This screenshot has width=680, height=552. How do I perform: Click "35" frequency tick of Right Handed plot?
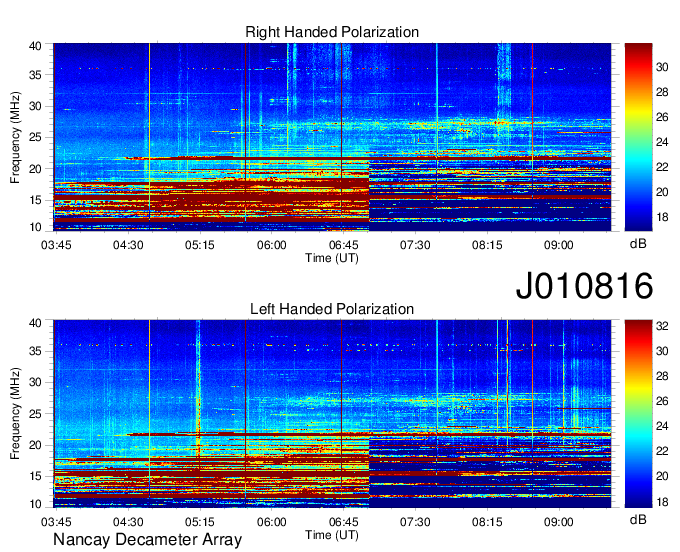pyautogui.click(x=35, y=75)
